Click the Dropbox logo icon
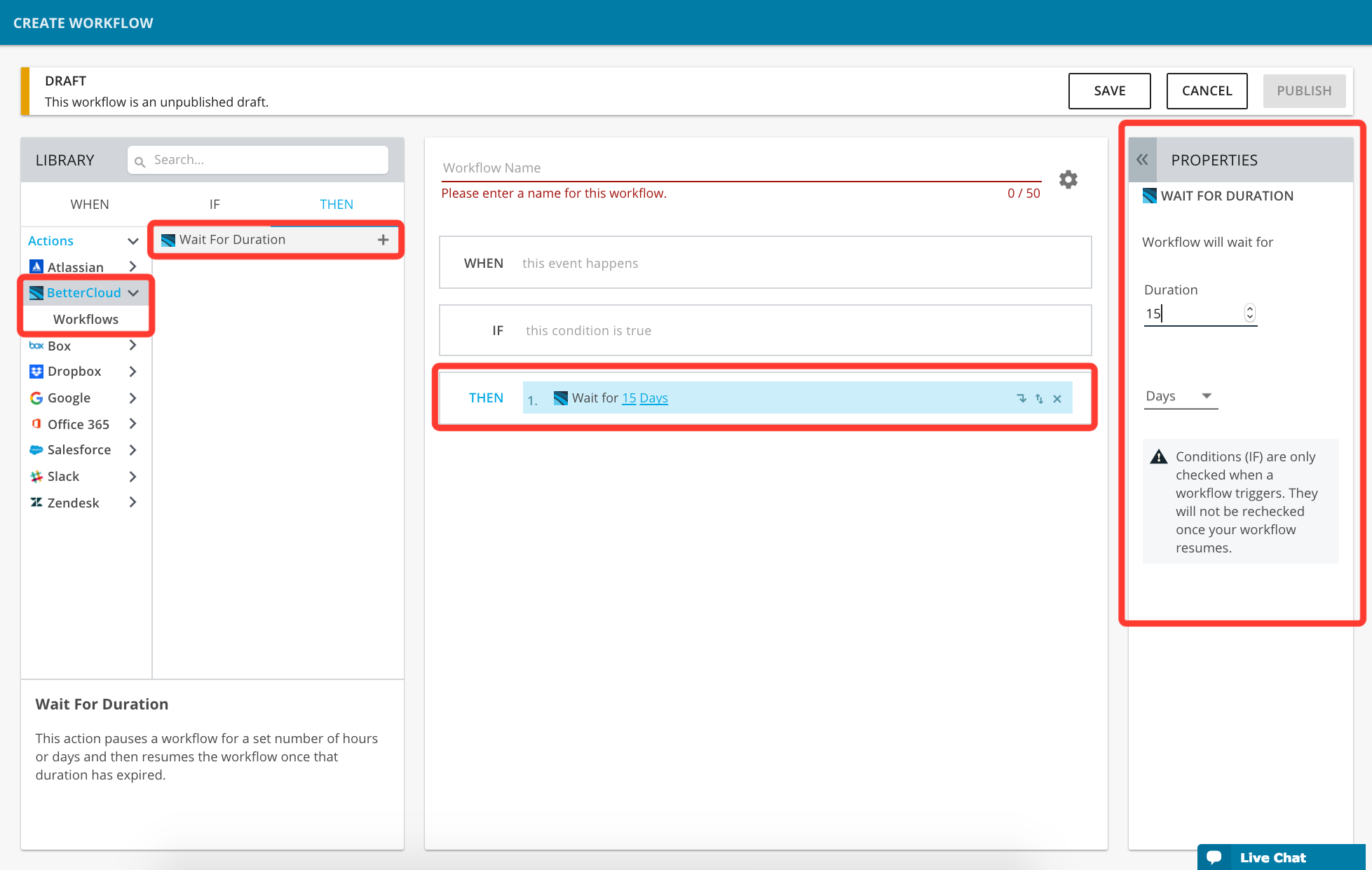The image size is (1372, 870). tap(36, 372)
